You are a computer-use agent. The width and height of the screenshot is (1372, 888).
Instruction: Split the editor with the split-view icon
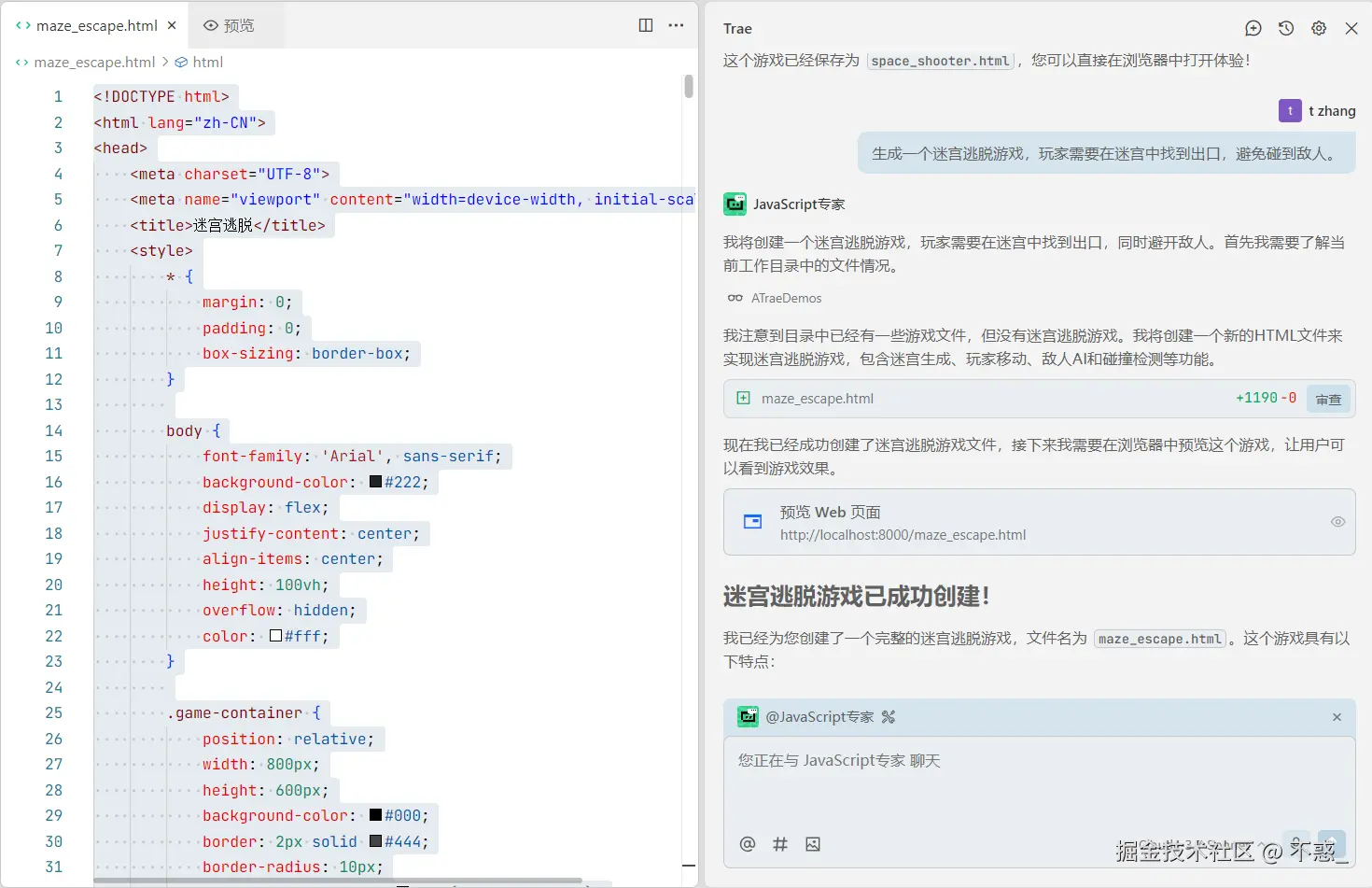(x=646, y=25)
